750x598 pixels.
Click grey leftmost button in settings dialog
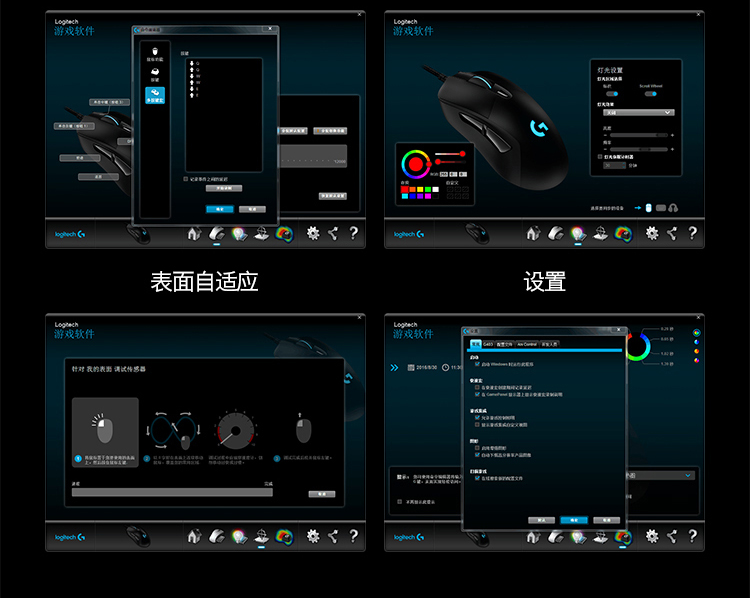coord(541,520)
